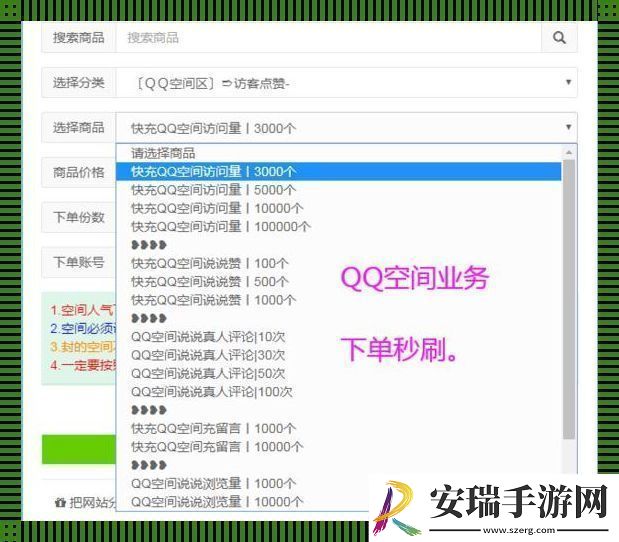
Task: Click the red notice line 4.一定要按
Action: click(83, 365)
